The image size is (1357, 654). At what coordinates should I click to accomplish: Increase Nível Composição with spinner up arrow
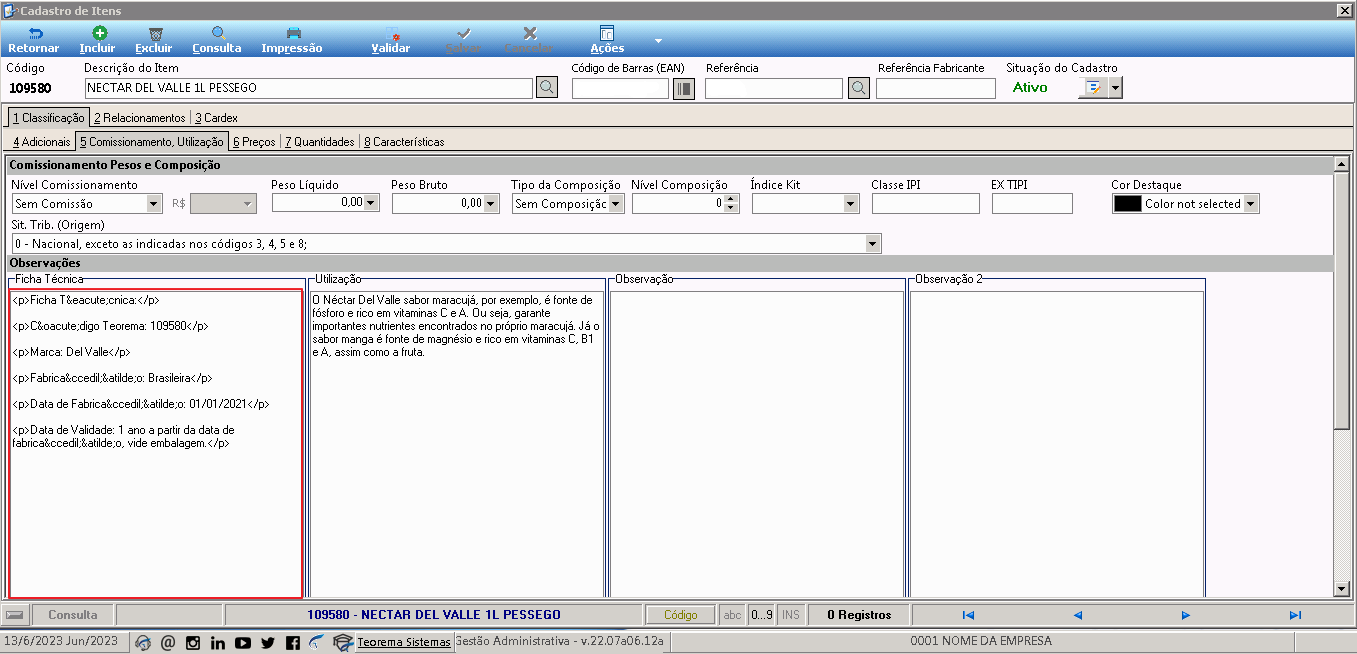731,199
